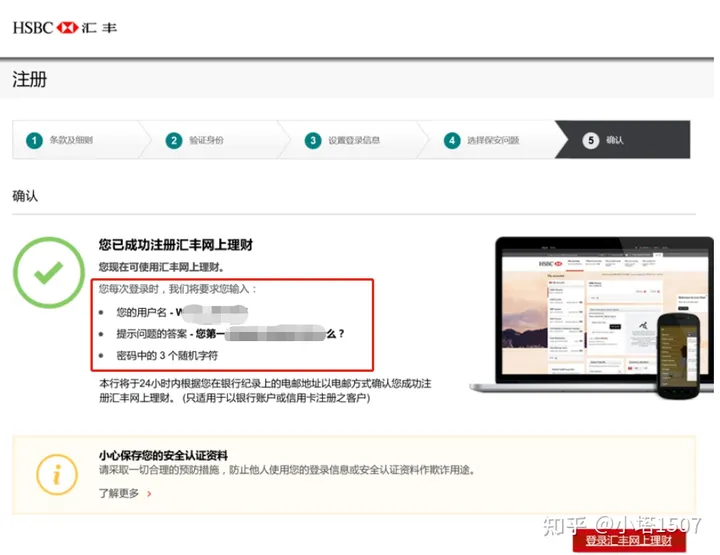Select the 验证身份 step label
This screenshot has width=720, height=555.
click(206, 140)
